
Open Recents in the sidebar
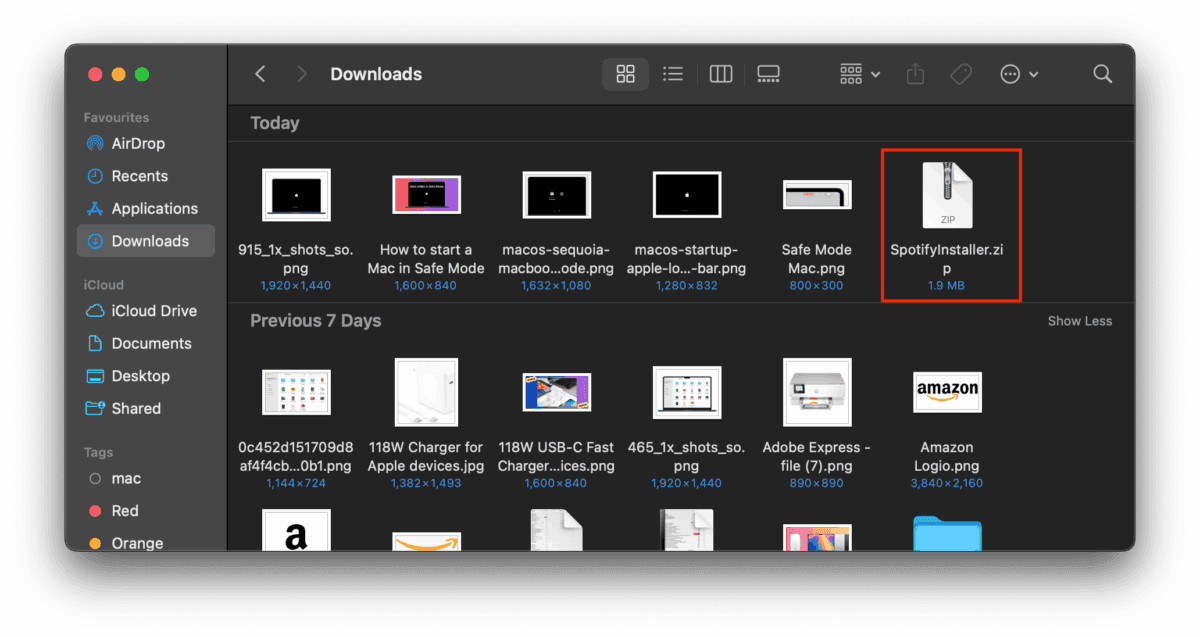(x=139, y=176)
